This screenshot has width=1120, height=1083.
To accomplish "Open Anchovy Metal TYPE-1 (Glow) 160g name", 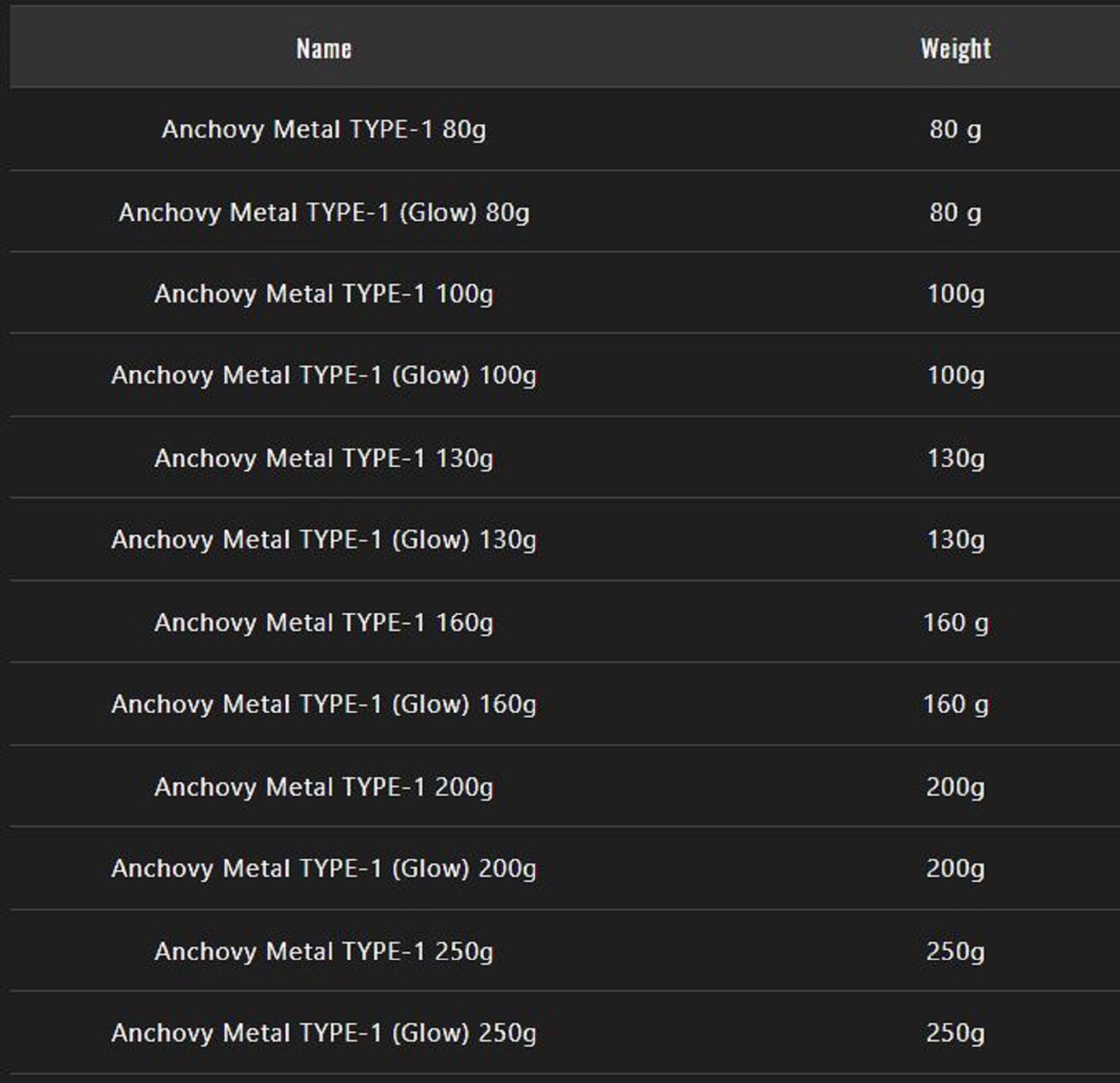I will click(324, 704).
